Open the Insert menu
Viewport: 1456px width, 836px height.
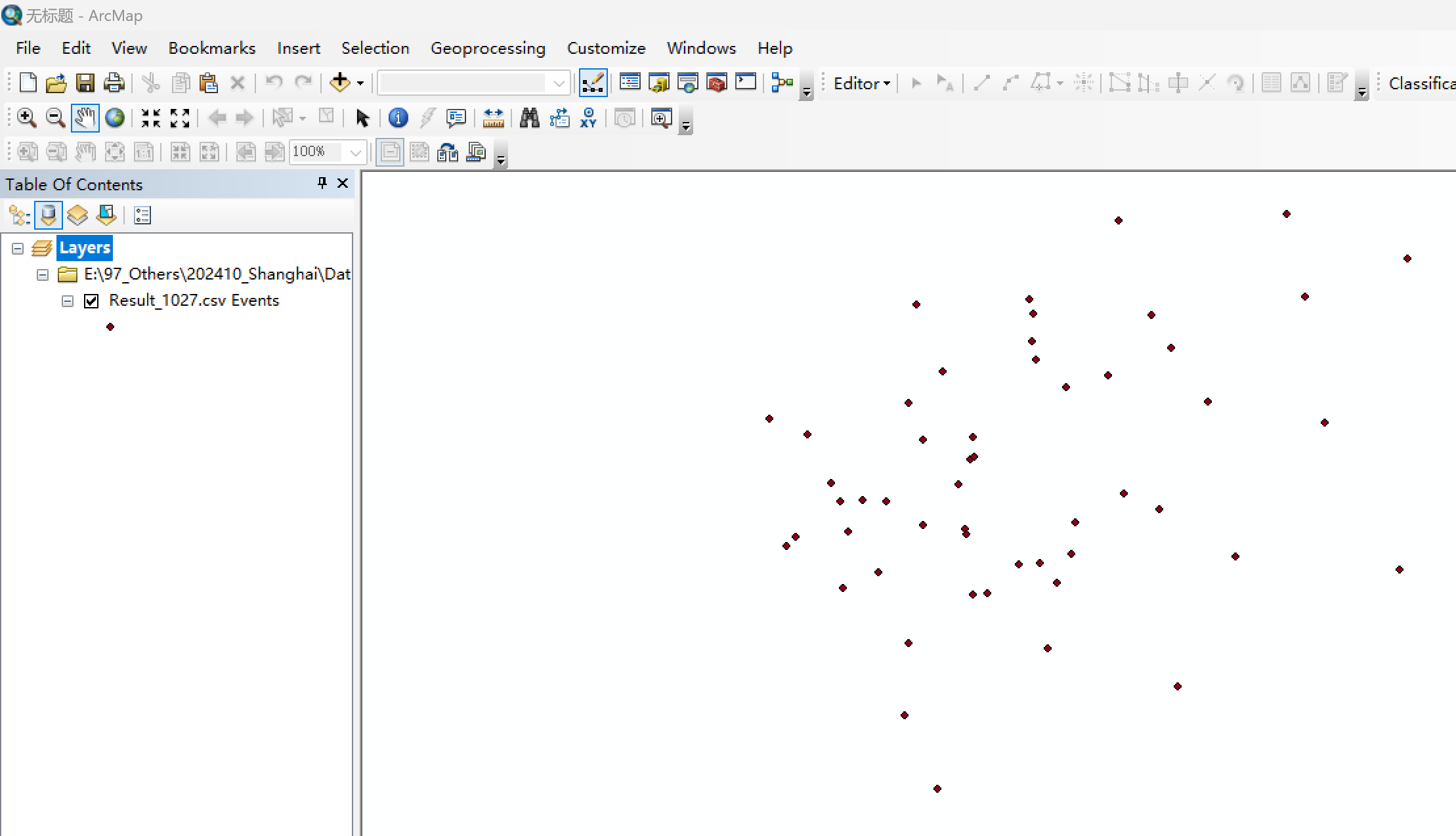[x=299, y=48]
